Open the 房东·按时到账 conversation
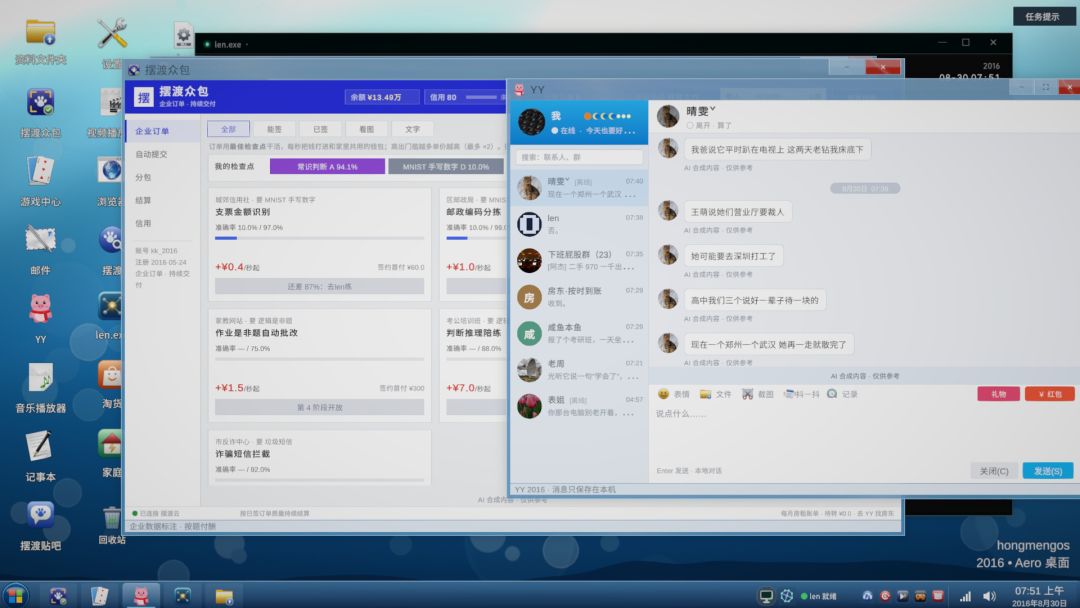This screenshot has height=608, width=1080. (x=579, y=297)
